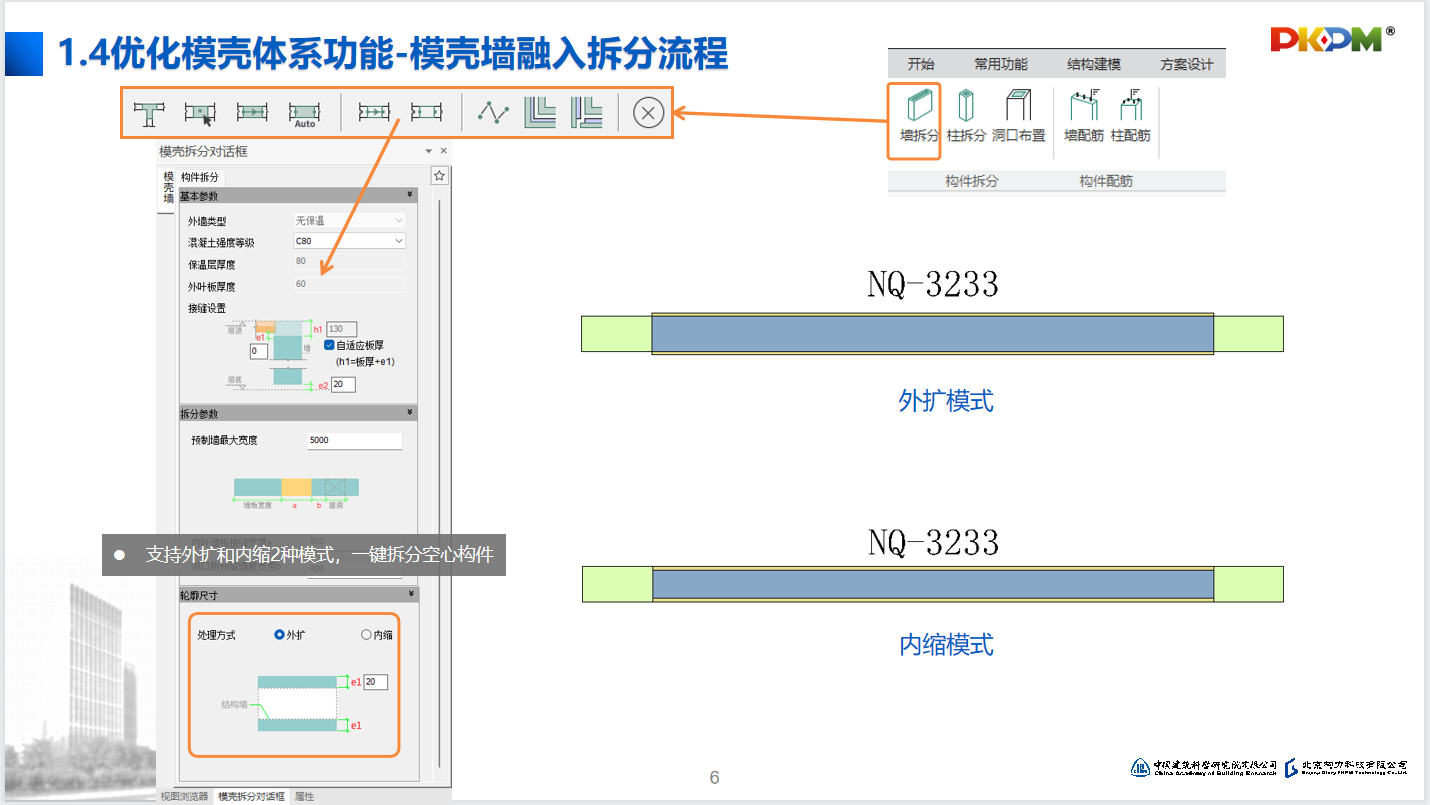This screenshot has width=1430, height=805.
Task: Select the 构件拆分 tab in the dialog
Action: coord(200,177)
